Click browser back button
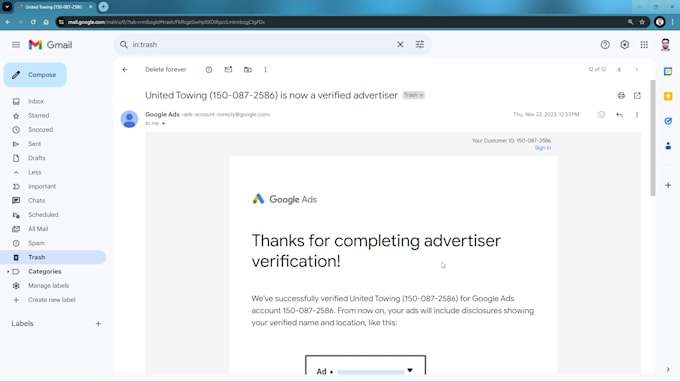 coord(7,22)
